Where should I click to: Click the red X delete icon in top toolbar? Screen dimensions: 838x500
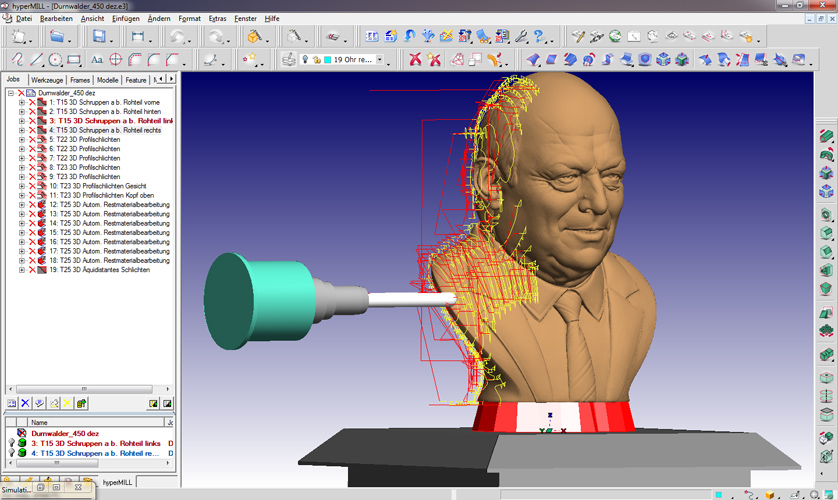[x=415, y=60]
